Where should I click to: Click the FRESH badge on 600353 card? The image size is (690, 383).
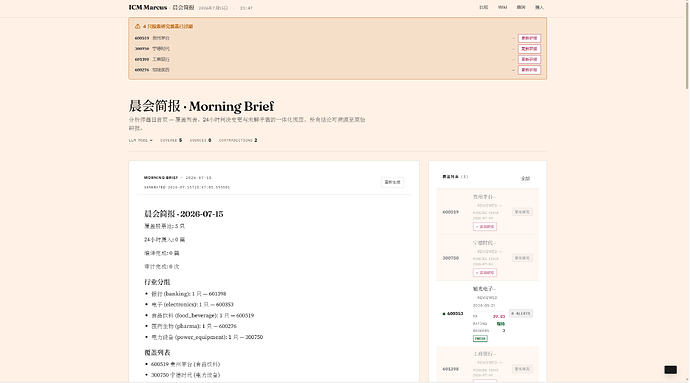point(480,339)
